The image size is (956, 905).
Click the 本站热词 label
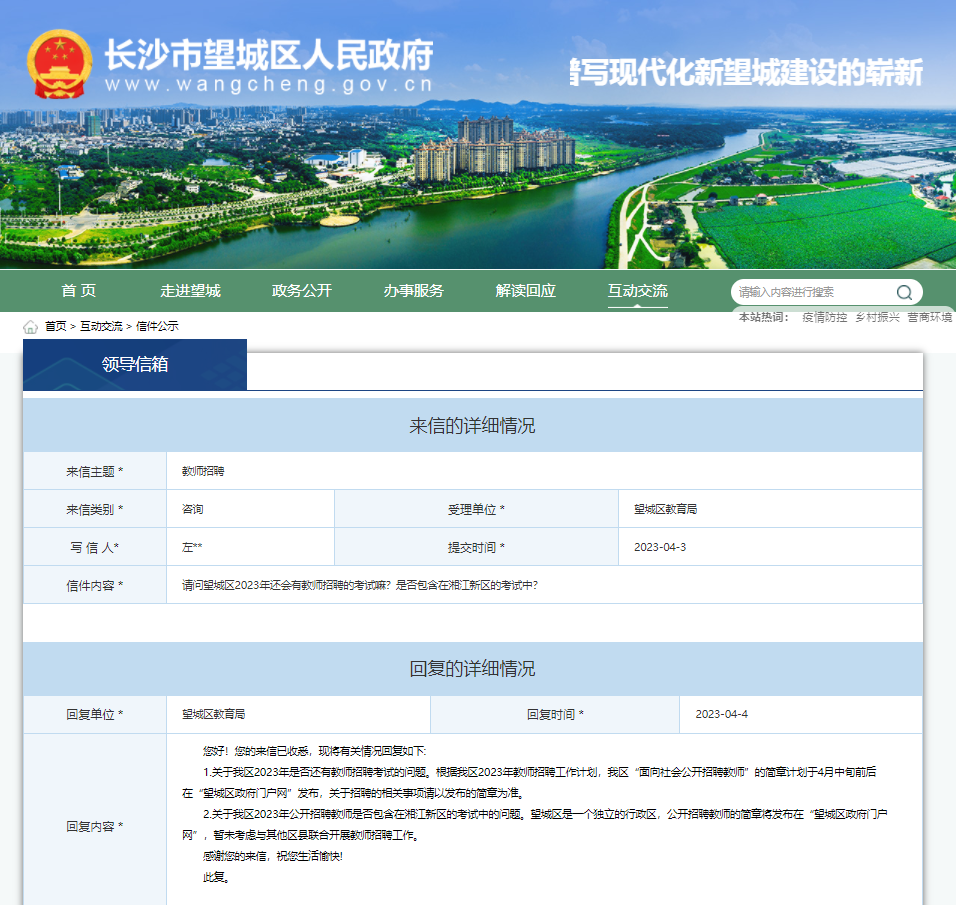pos(763,317)
